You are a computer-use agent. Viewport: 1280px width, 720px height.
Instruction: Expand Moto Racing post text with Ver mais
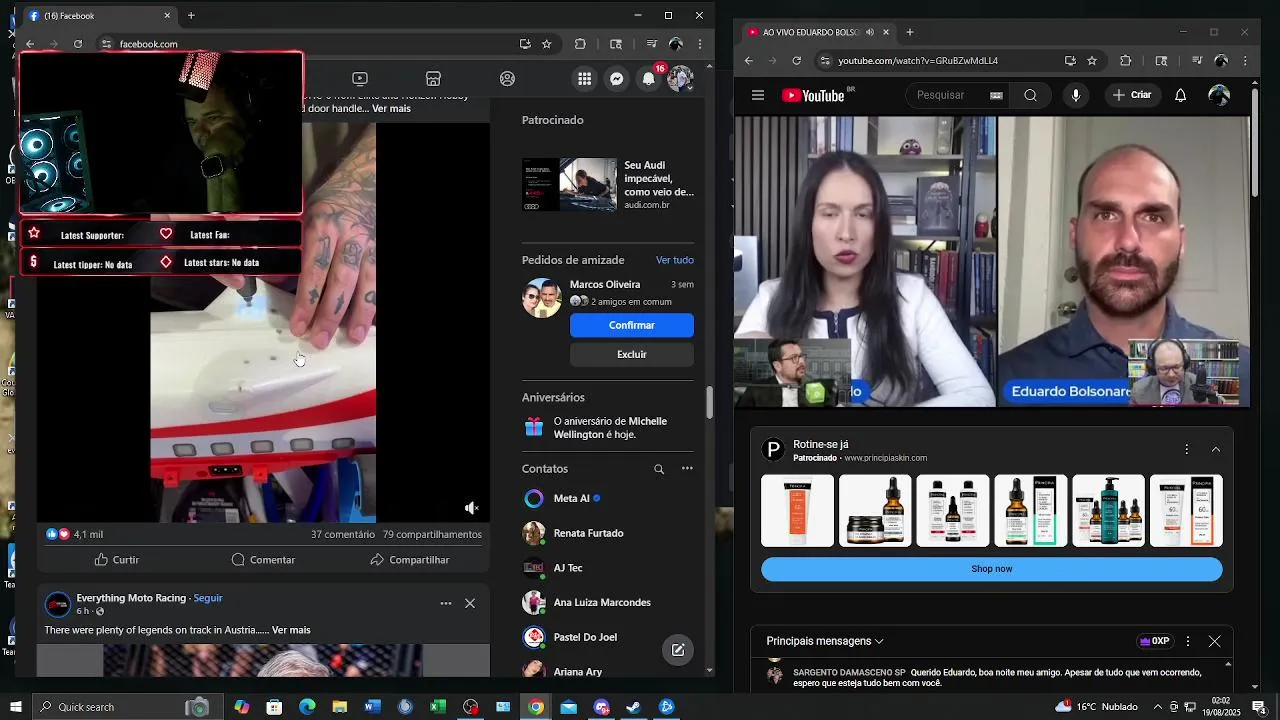[291, 630]
